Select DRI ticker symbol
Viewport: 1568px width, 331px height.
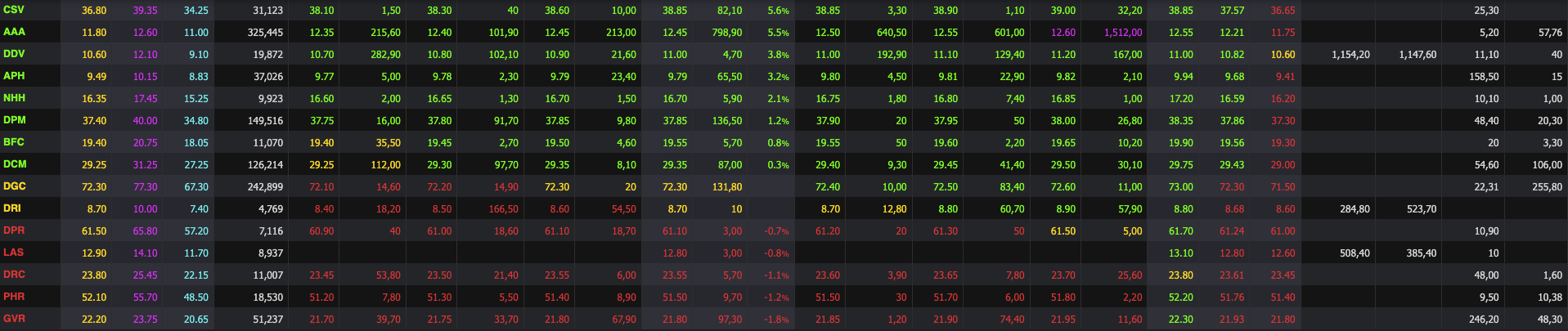[12, 208]
